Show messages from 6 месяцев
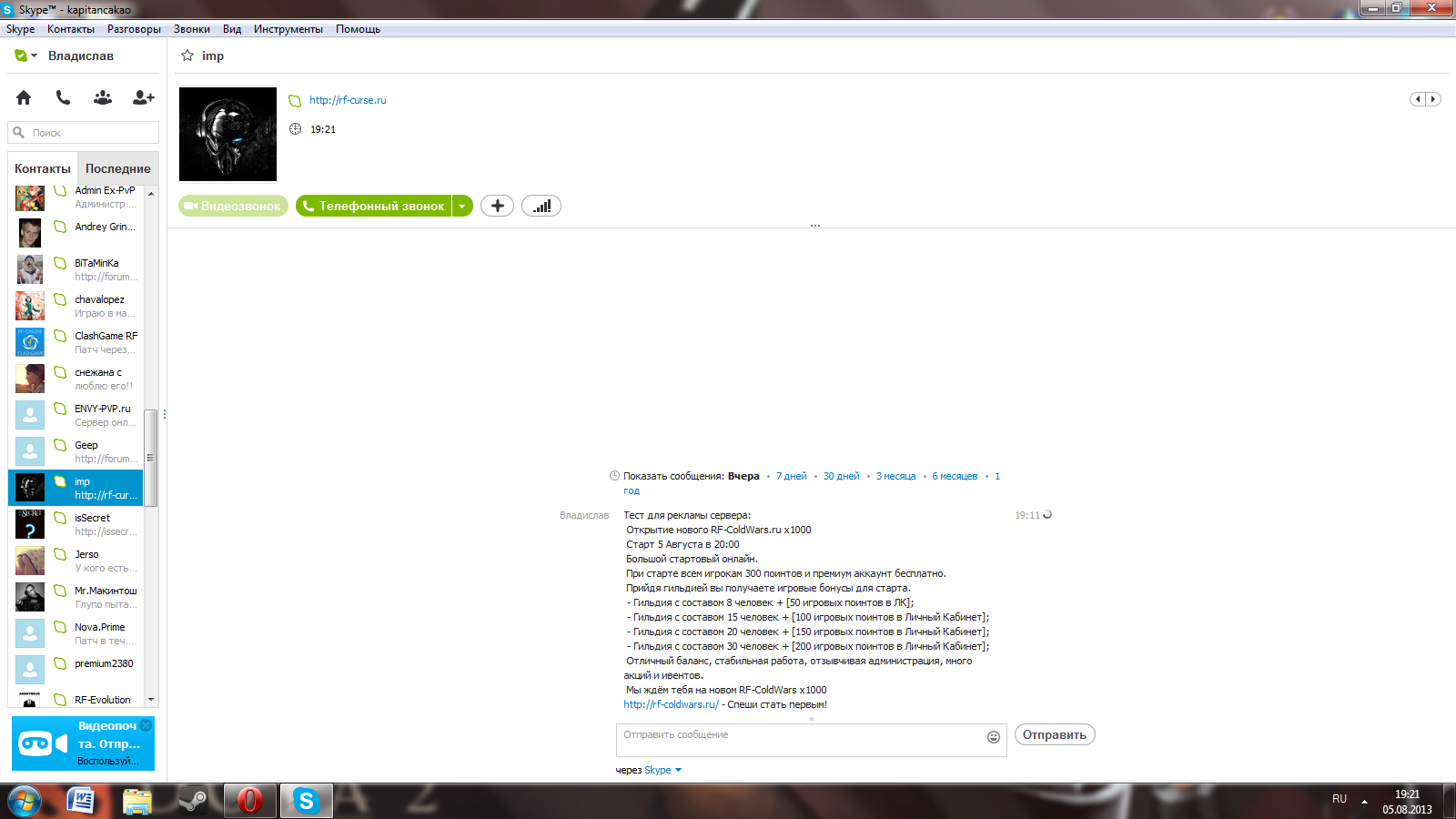1456x819 pixels. pyautogui.click(x=955, y=476)
